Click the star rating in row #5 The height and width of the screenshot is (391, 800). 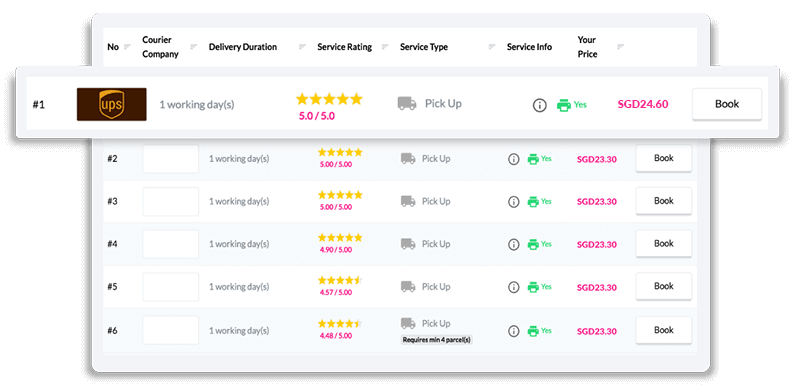(x=340, y=280)
